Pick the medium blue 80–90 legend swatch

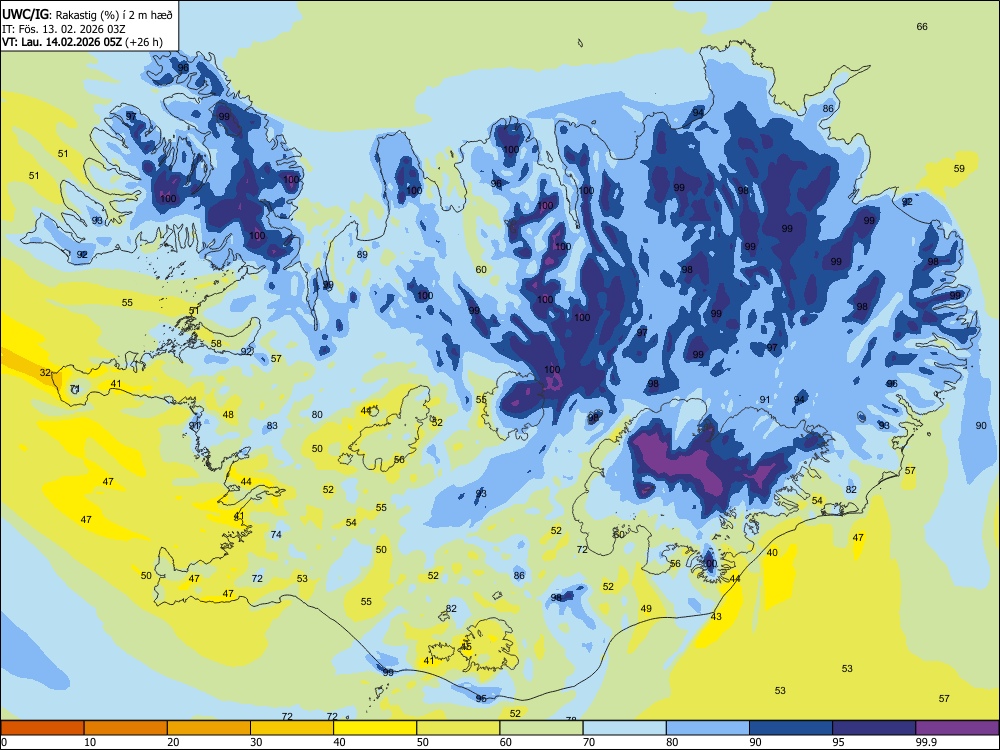pos(708,728)
